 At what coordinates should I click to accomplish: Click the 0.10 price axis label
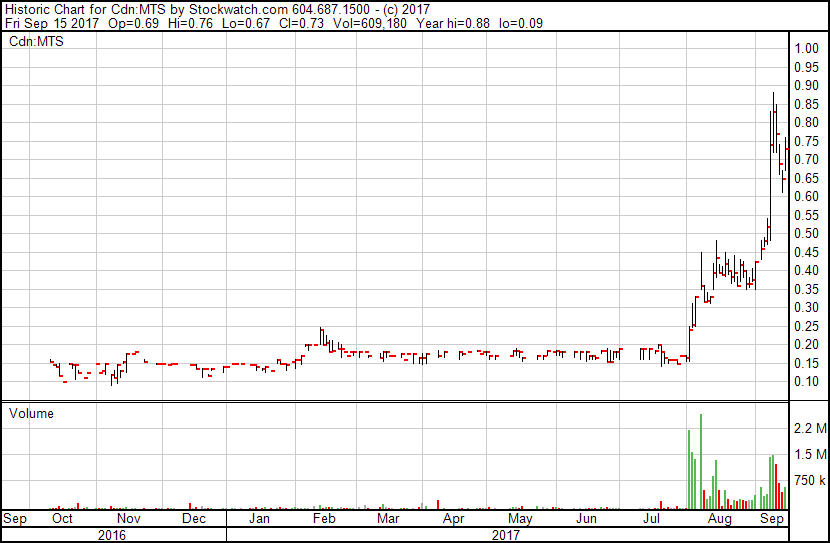click(806, 382)
